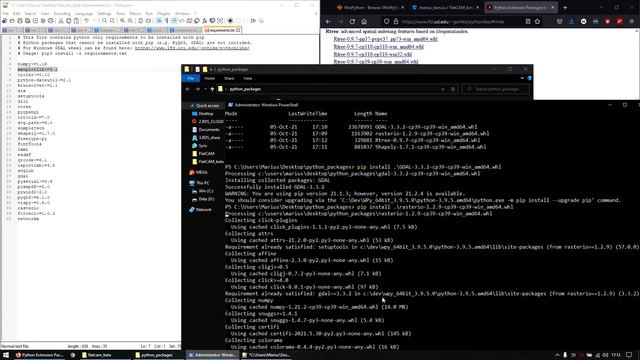The width and height of the screenshot is (640, 360).
Task: Click the Firefox Back arrow button
Action: pos(329,22)
